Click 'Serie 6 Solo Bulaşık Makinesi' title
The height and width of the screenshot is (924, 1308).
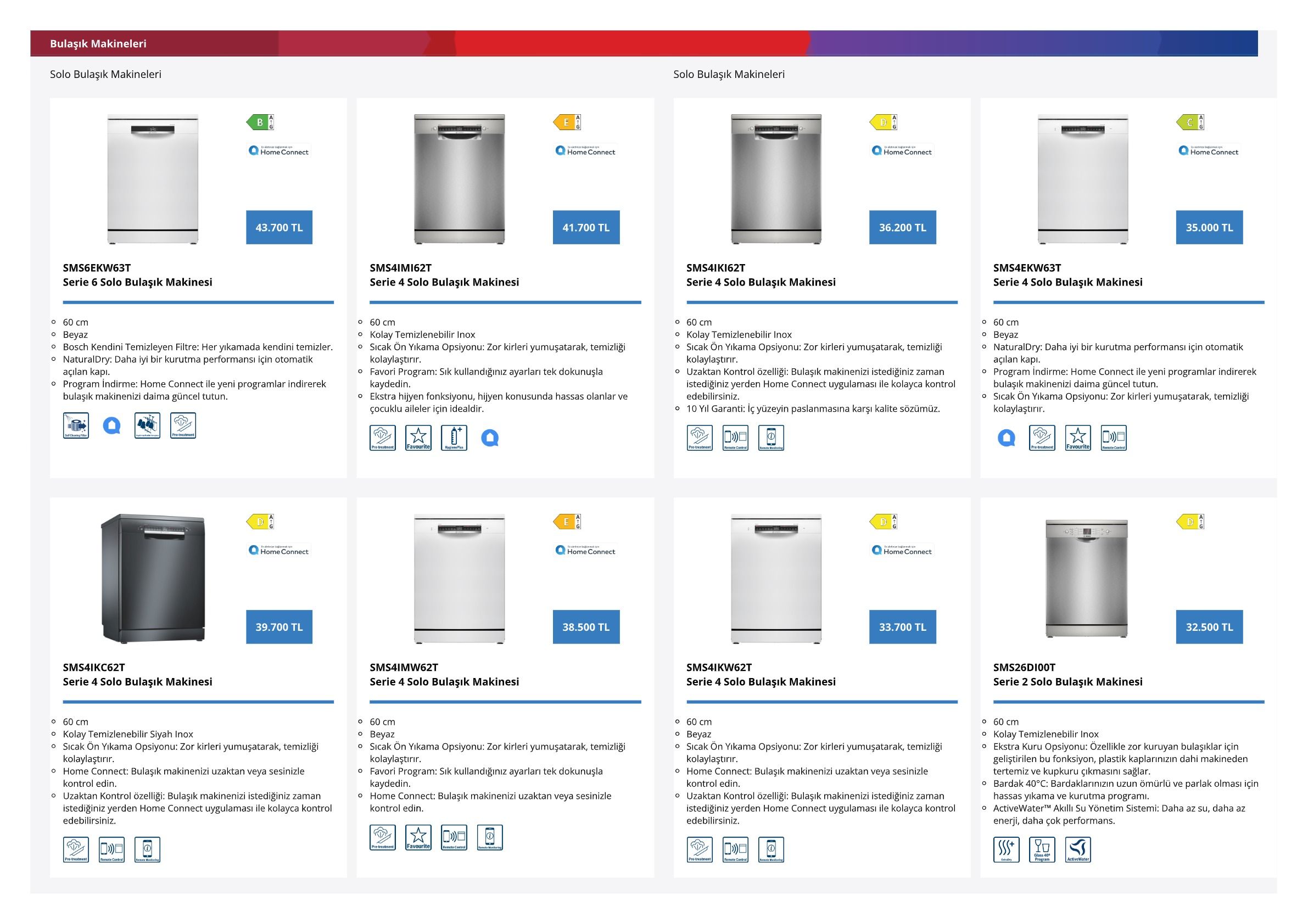(x=137, y=282)
